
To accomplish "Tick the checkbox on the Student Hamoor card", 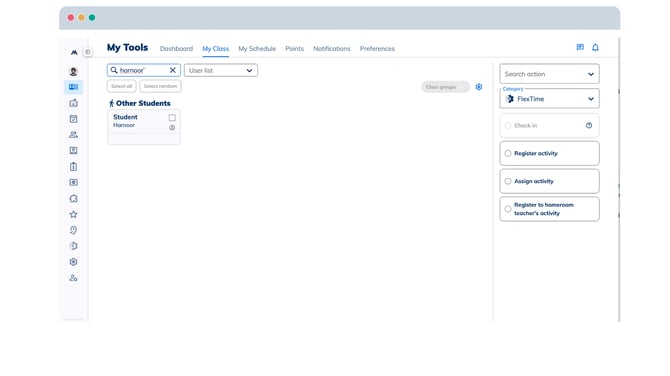I will [172, 118].
